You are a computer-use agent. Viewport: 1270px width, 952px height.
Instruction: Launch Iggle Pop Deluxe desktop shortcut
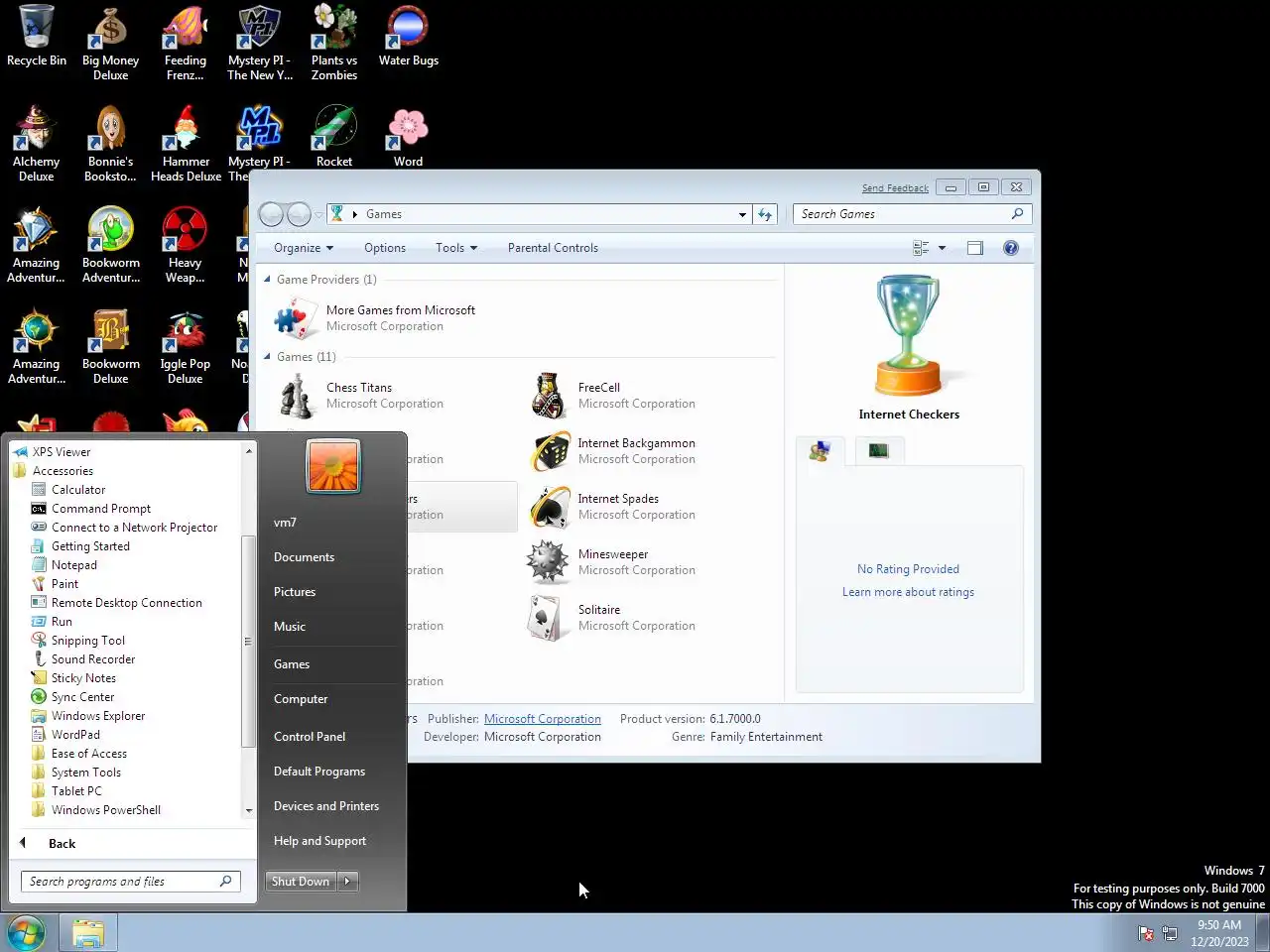tap(186, 347)
